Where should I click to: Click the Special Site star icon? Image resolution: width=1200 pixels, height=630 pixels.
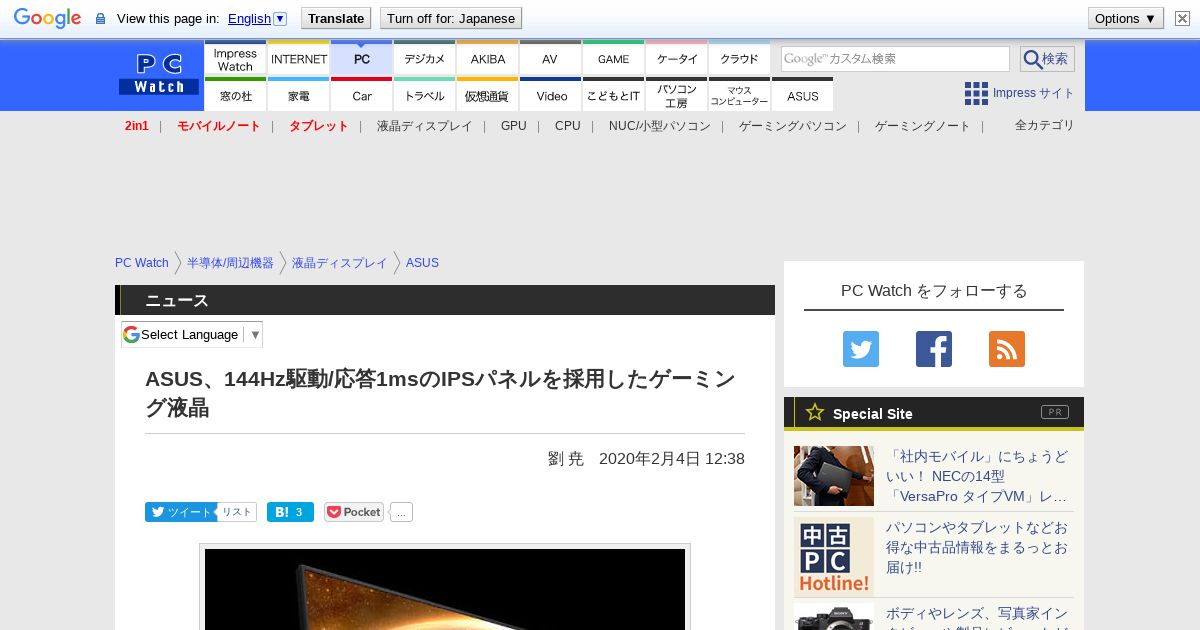(x=815, y=412)
